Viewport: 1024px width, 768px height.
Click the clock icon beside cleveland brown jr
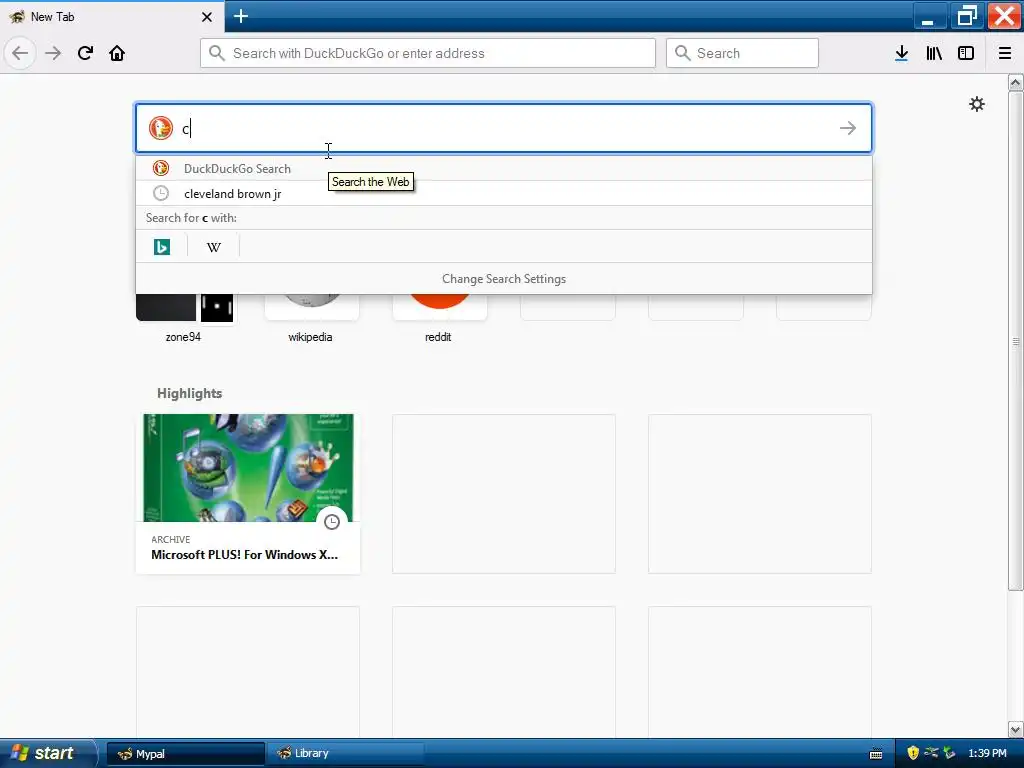pos(161,193)
